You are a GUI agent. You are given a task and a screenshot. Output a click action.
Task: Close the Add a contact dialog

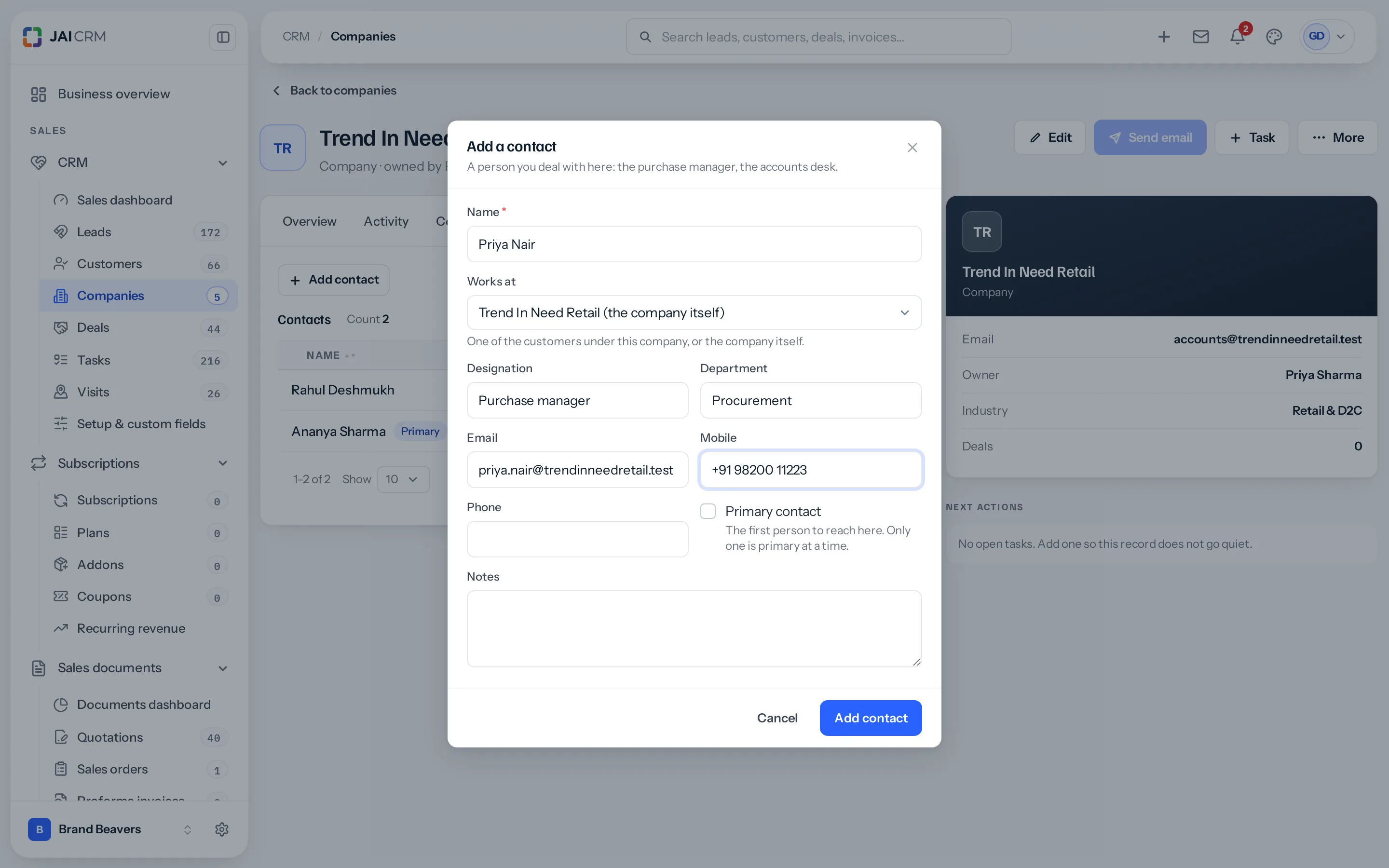(912, 148)
